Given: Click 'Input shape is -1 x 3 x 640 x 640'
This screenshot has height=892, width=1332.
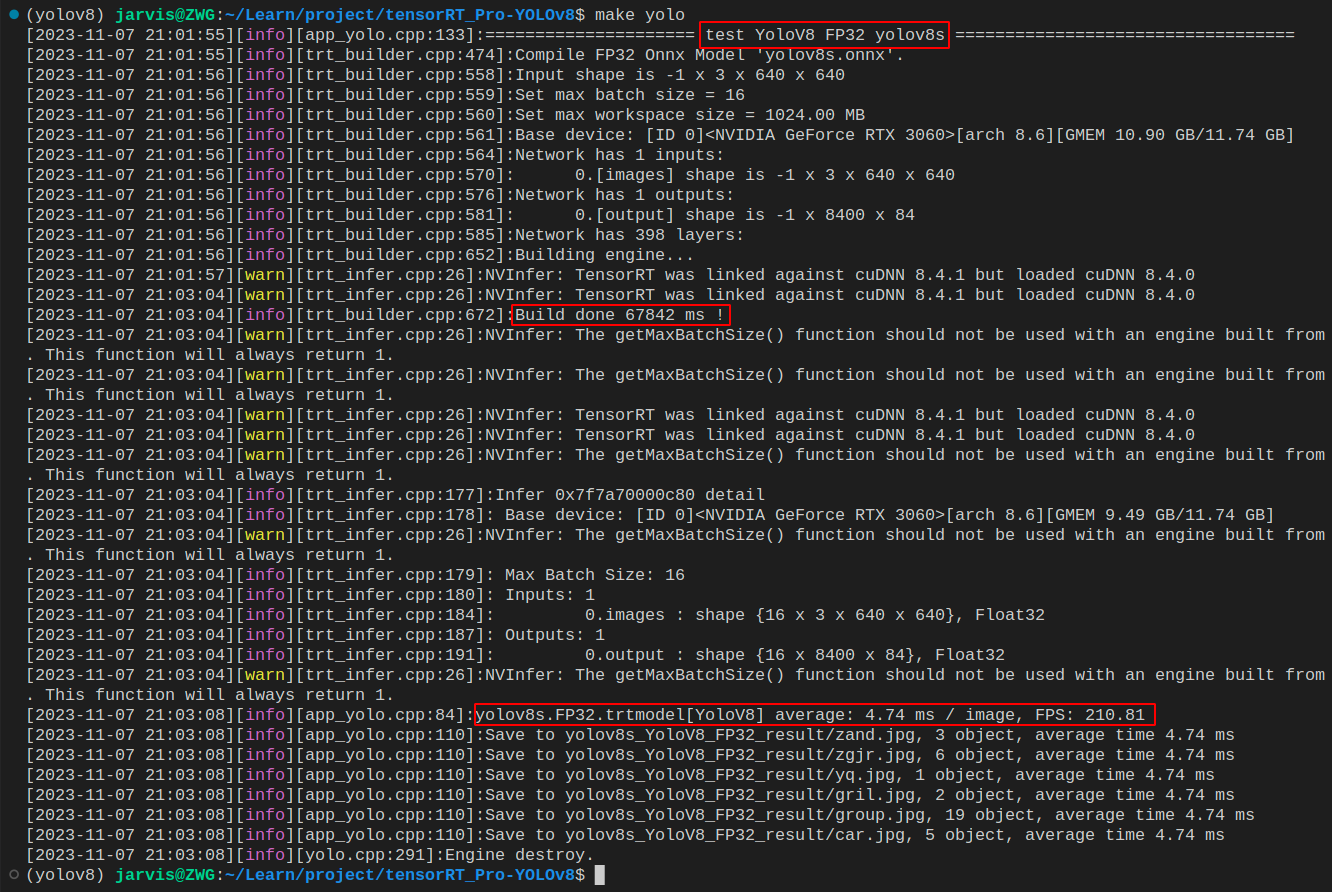Looking at the screenshot, I should coord(680,75).
